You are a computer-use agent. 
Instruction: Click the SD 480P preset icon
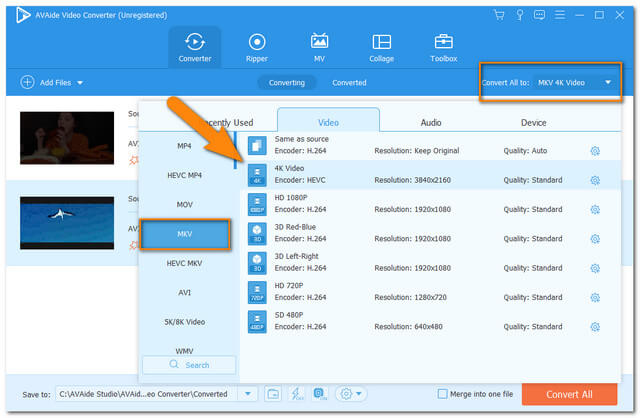point(257,322)
